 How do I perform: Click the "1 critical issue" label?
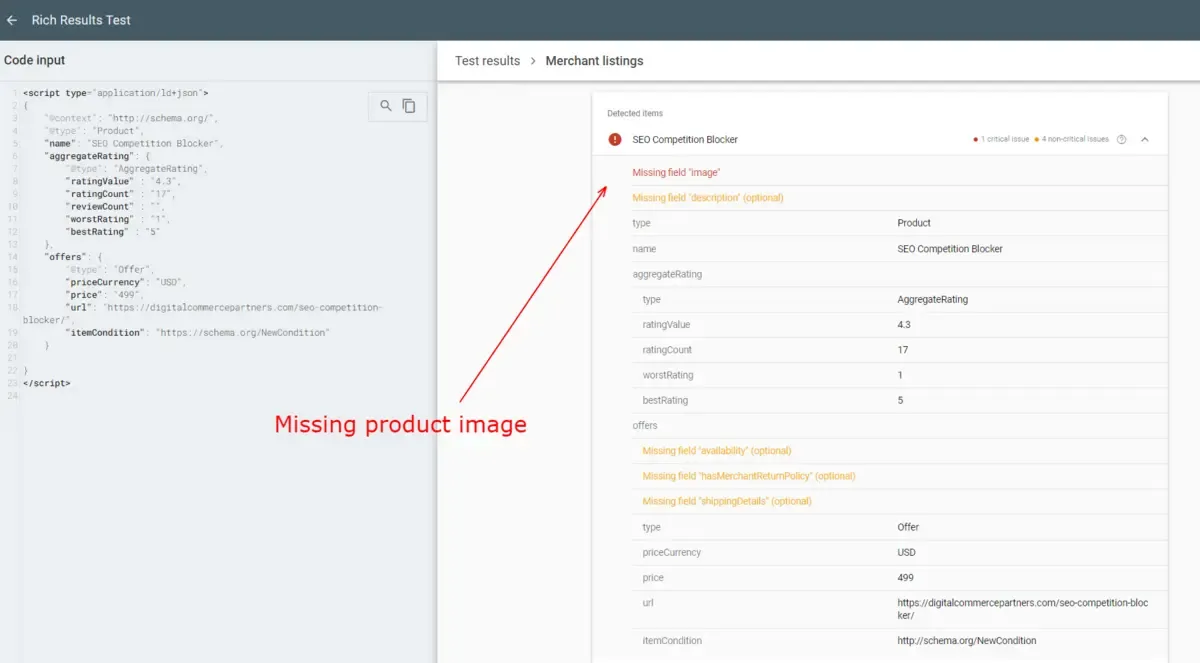1004,139
